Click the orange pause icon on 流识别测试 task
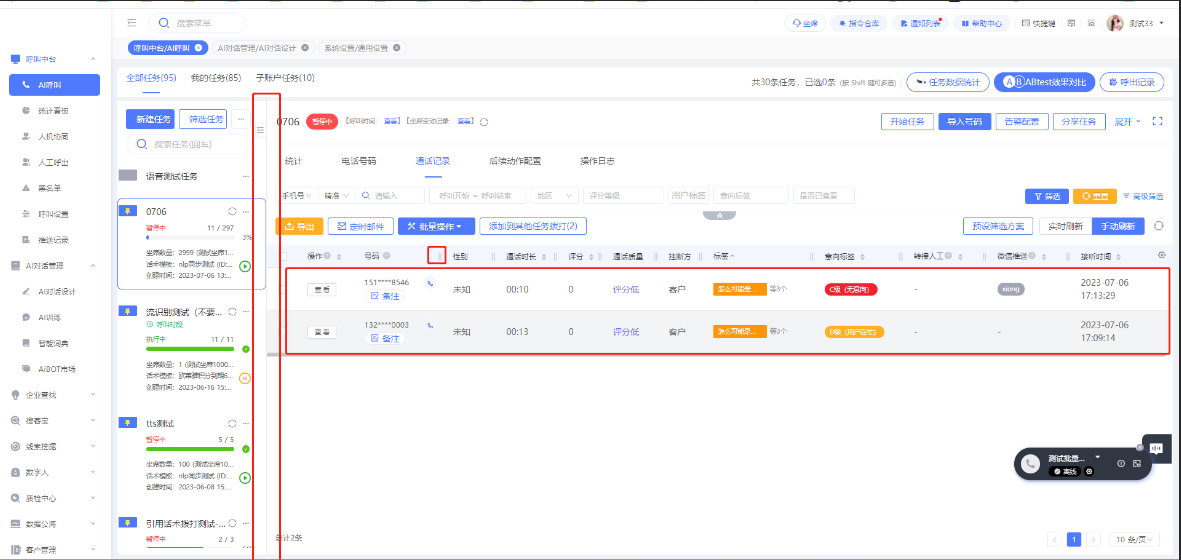 pyautogui.click(x=245, y=378)
